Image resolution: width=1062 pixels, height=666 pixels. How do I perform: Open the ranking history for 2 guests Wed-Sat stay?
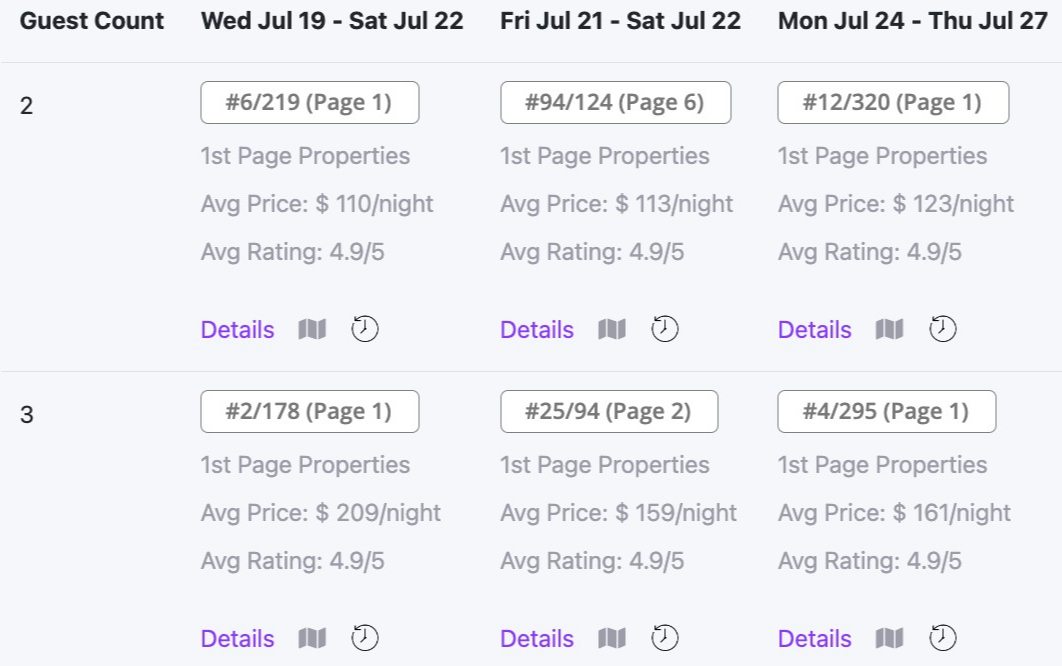pyautogui.click(x=364, y=329)
